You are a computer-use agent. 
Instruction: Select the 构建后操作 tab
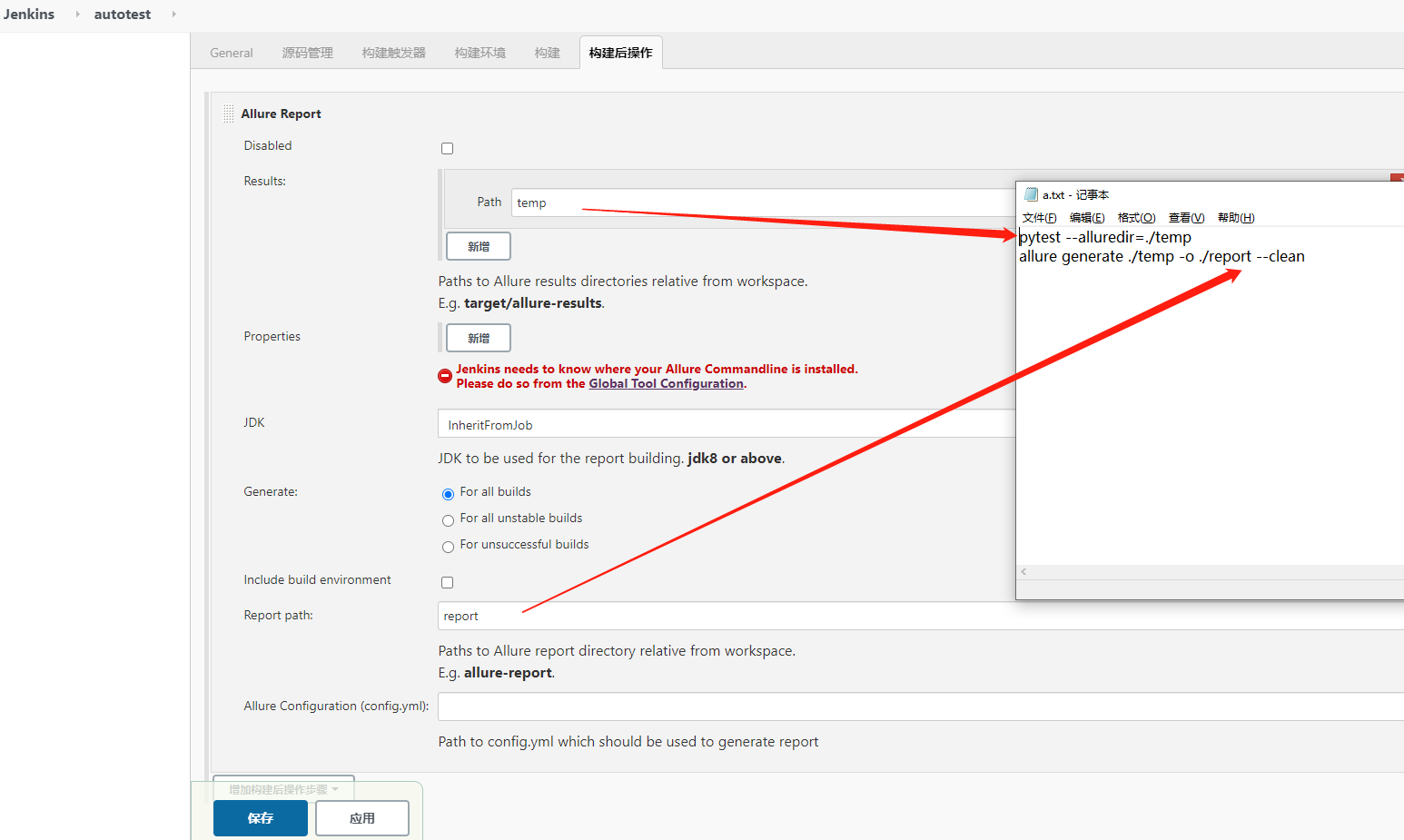(x=621, y=53)
